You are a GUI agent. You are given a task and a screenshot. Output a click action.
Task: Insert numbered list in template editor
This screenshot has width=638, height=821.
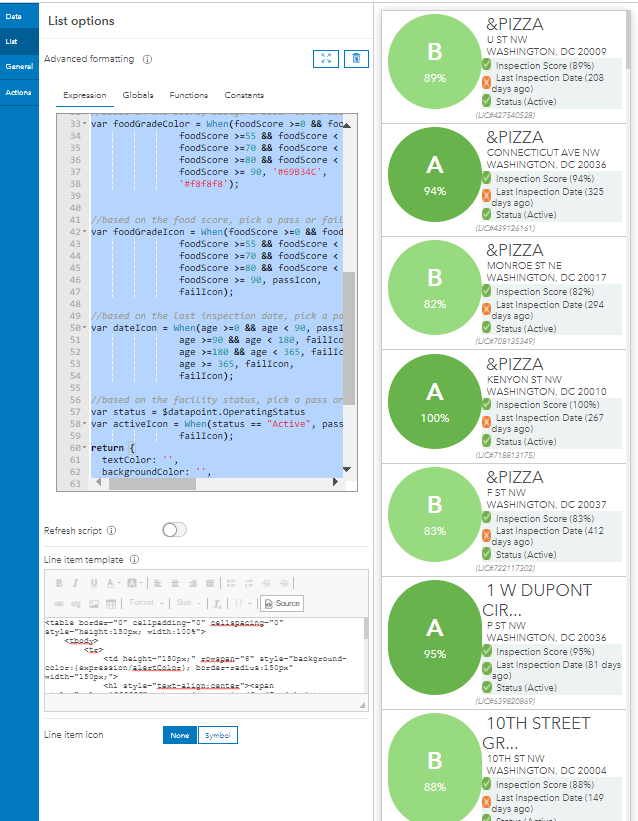[x=249, y=583]
